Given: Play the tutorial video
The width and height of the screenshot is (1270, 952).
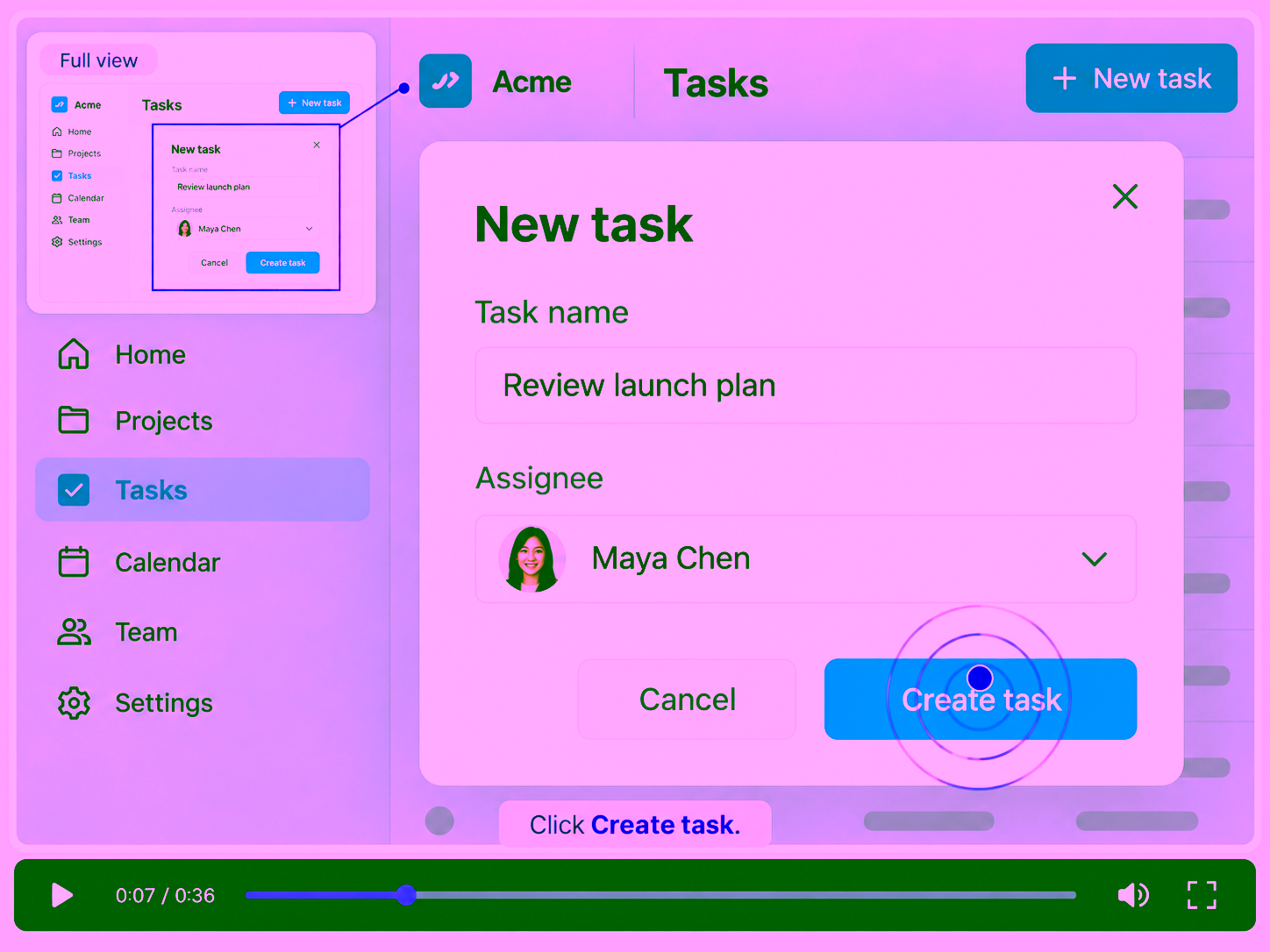Looking at the screenshot, I should coord(61,895).
